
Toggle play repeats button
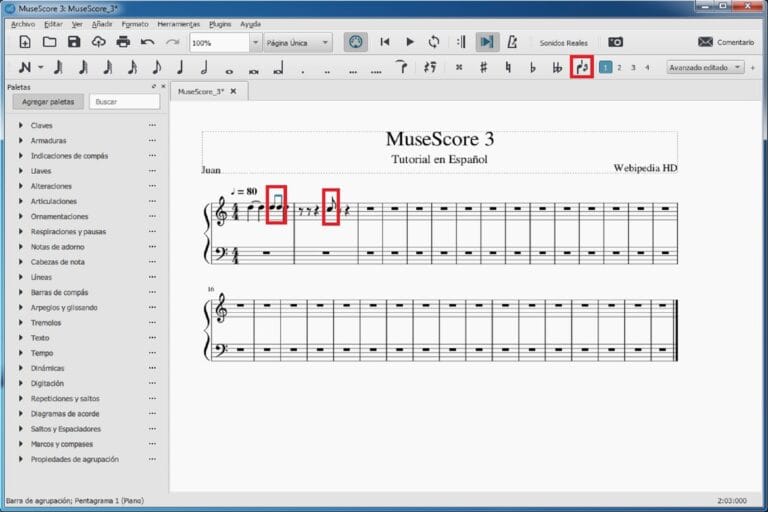point(461,42)
